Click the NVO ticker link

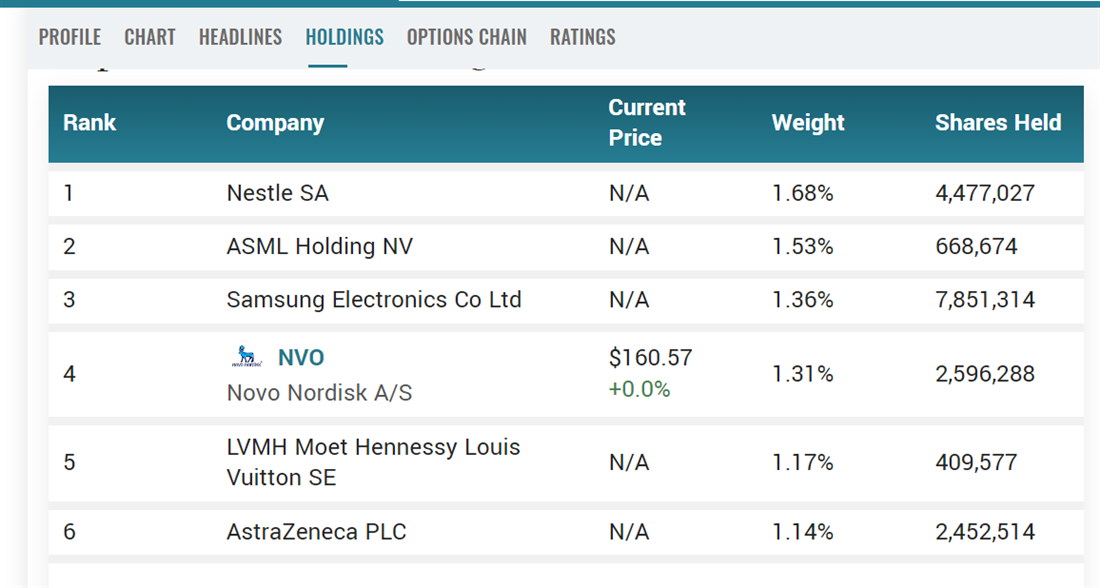click(301, 357)
